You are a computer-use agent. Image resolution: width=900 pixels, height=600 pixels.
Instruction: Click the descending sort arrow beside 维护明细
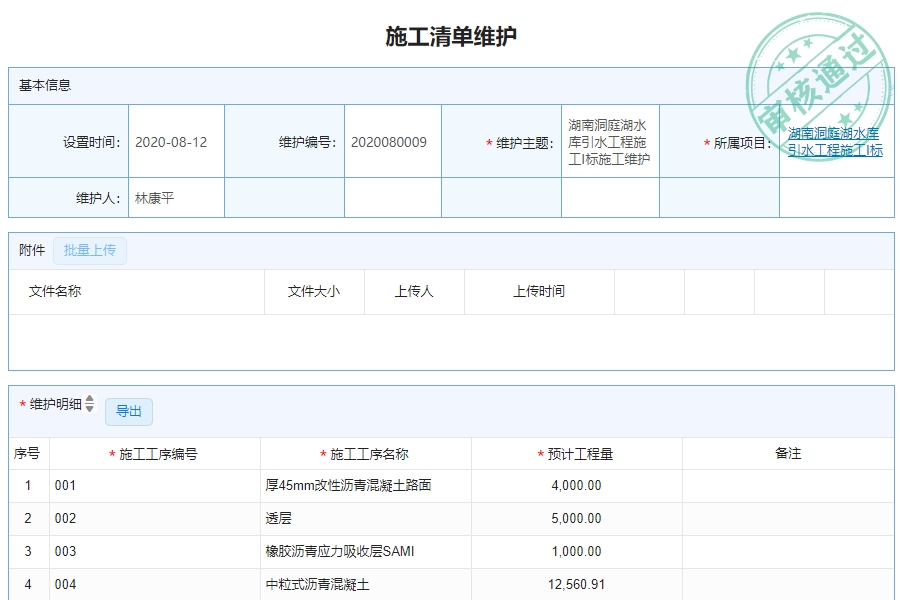point(89,409)
